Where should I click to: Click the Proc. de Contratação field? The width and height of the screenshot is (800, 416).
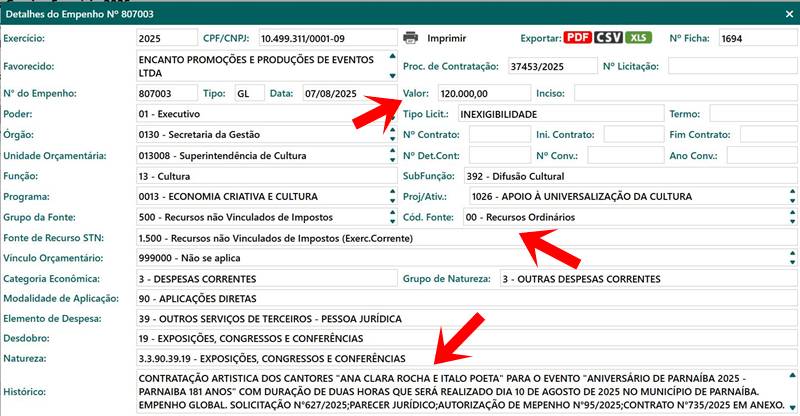548,66
